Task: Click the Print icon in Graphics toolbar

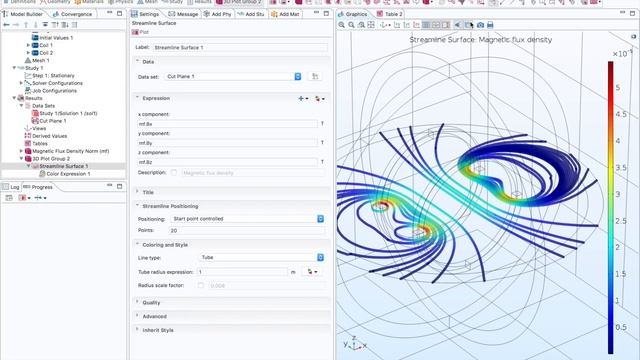Action: pyautogui.click(x=490, y=25)
